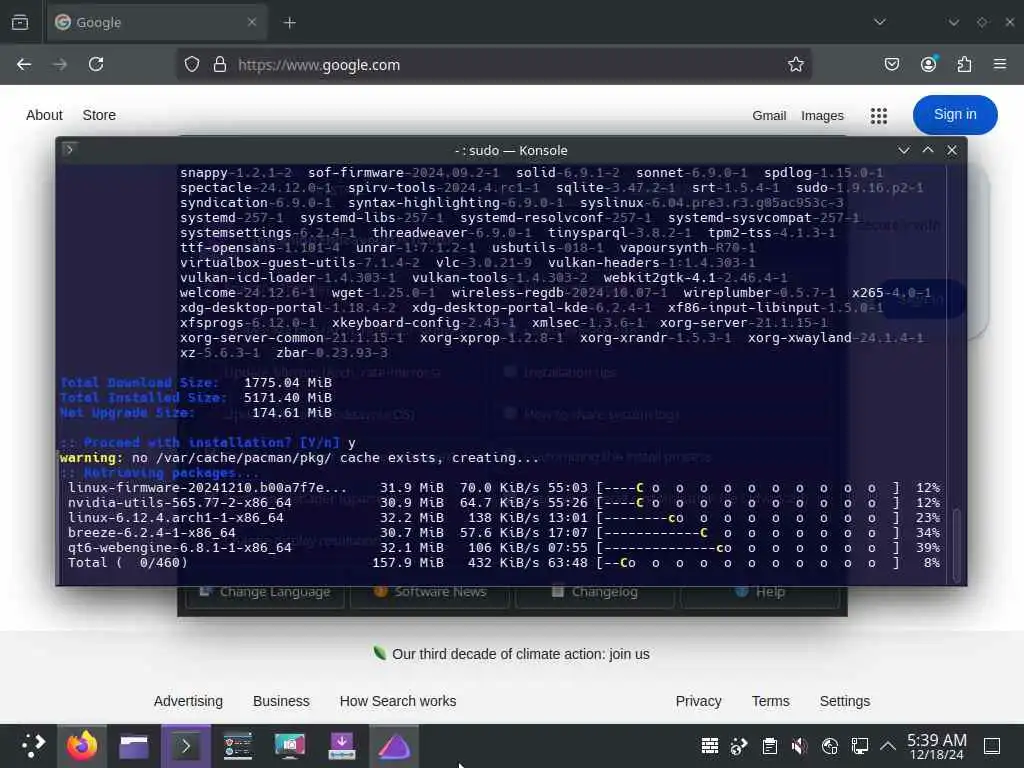
Task: Go forward using the browser forward arrow
Action: [60, 64]
